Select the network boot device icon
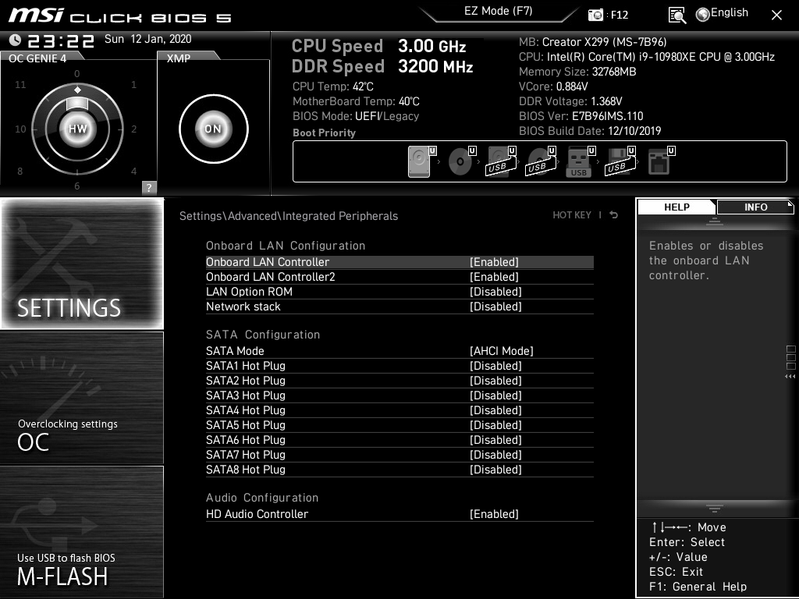This screenshot has height=599, width=799. pos(659,162)
